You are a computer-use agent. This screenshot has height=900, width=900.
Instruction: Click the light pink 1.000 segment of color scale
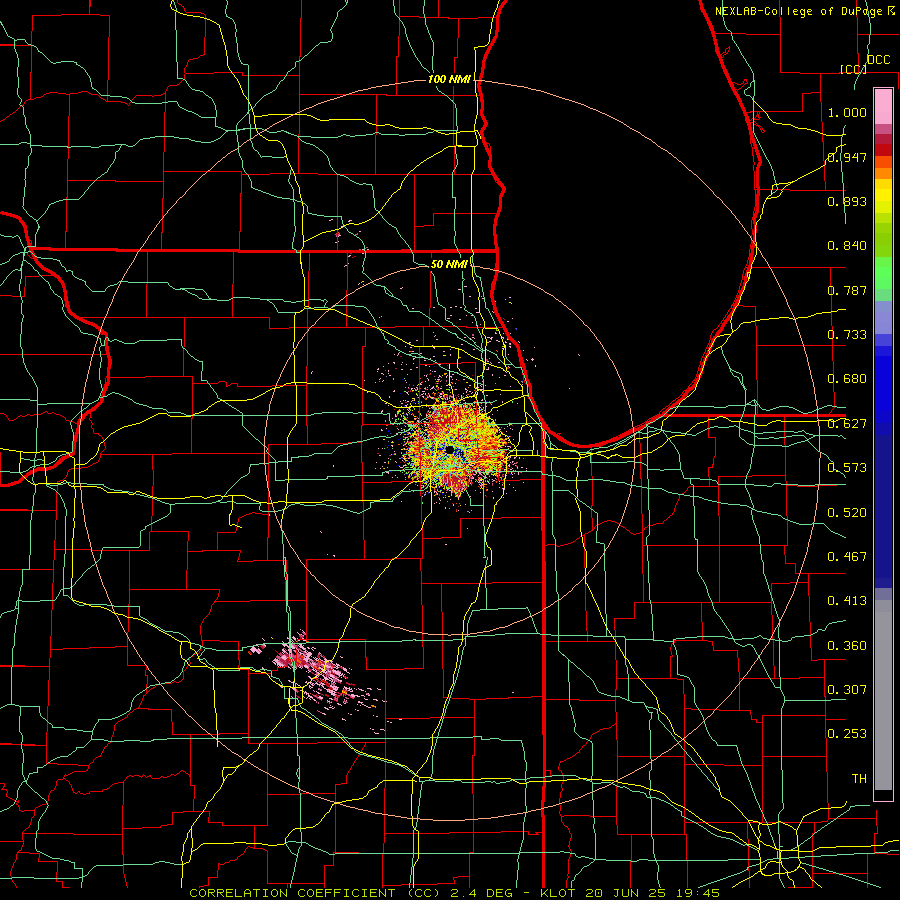coord(883,106)
